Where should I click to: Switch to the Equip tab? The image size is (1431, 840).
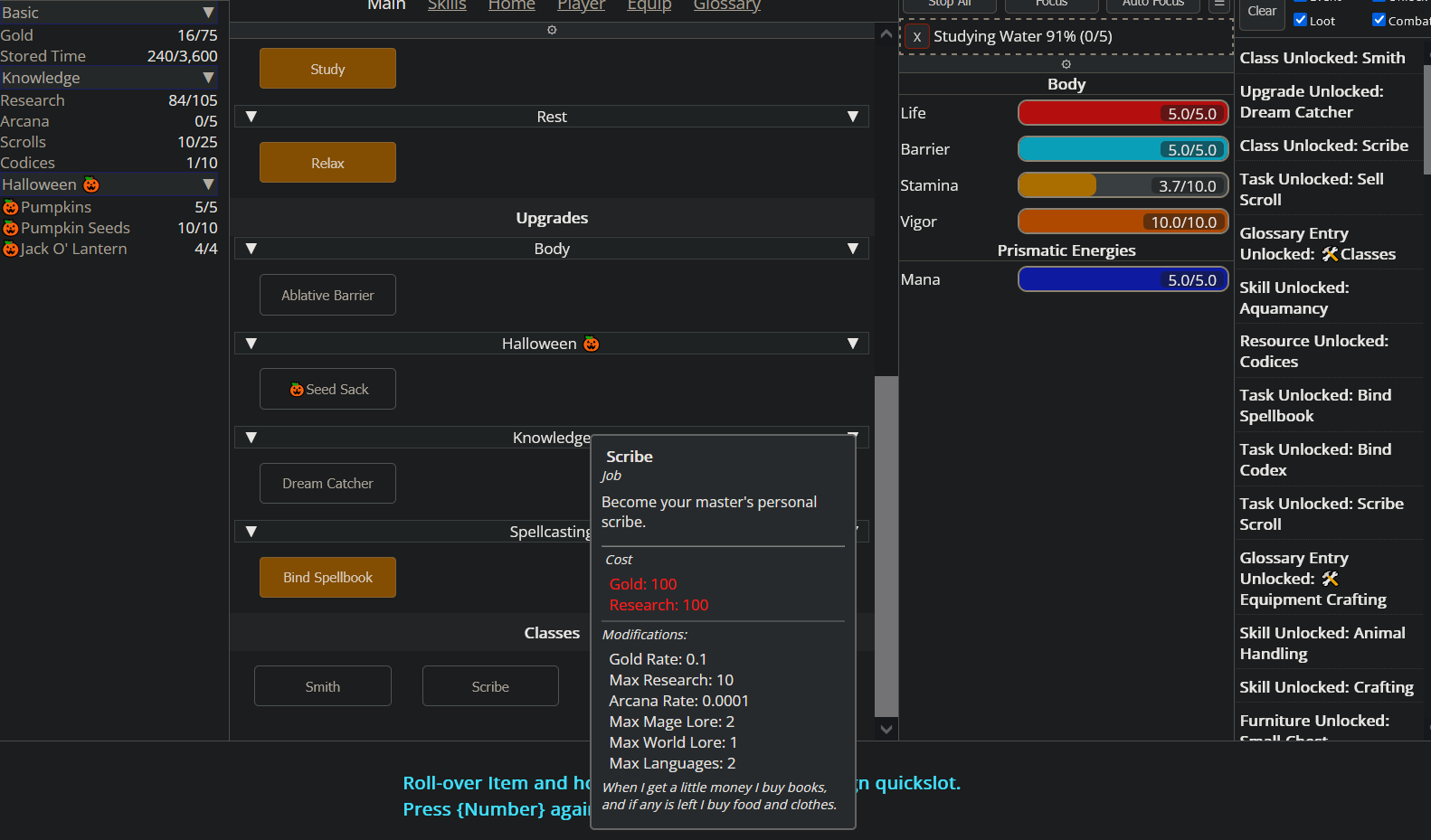tap(649, 5)
